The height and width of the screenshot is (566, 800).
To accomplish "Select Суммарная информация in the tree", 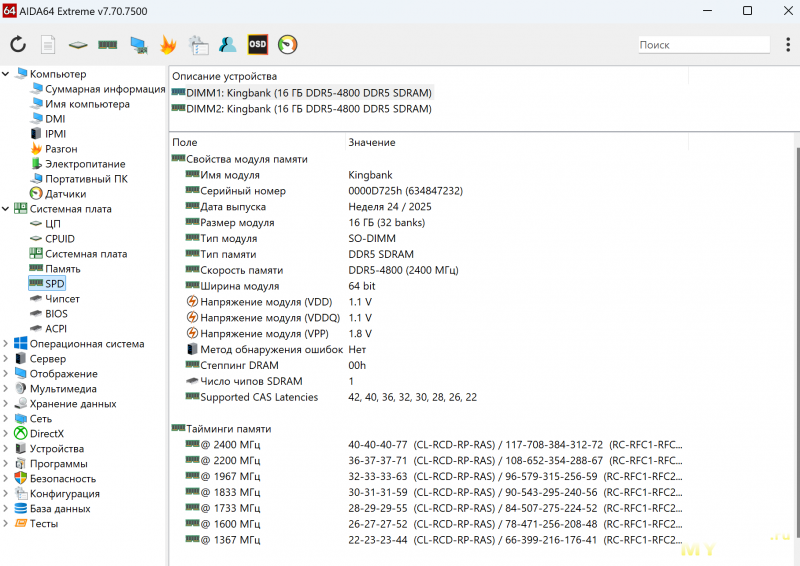I will pos(105,89).
